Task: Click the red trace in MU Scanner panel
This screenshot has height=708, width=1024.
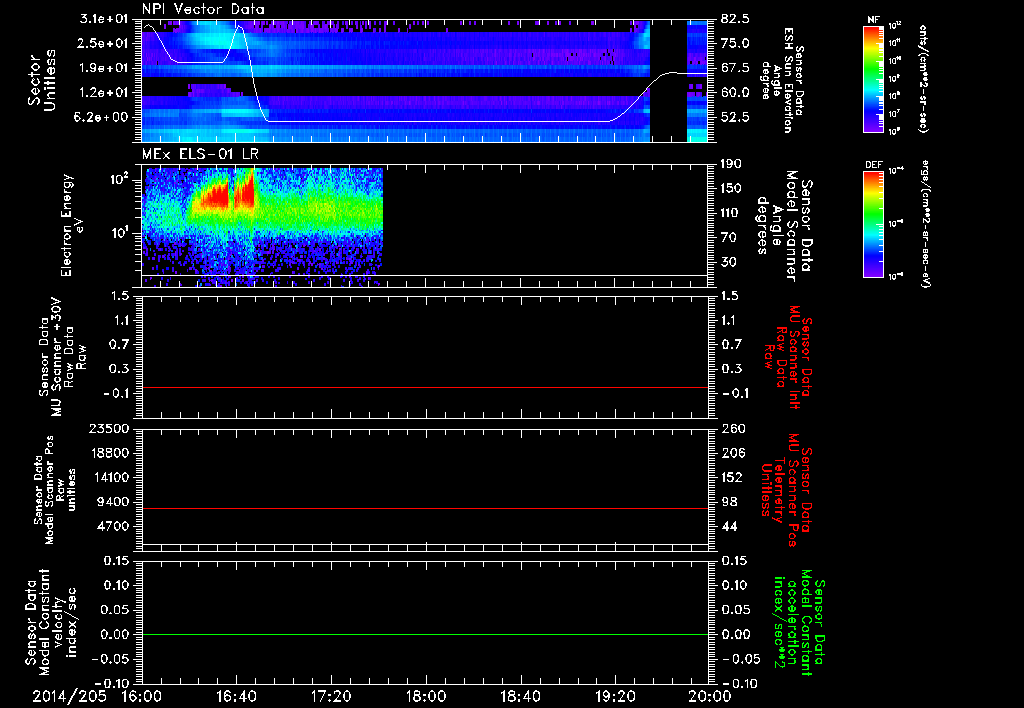Action: click(x=425, y=387)
